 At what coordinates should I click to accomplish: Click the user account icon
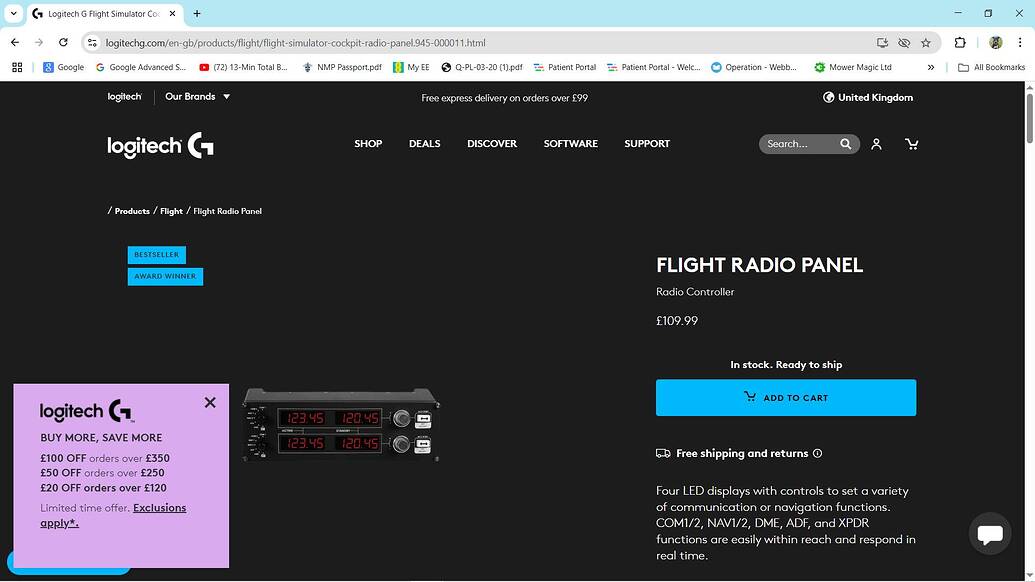[x=876, y=143]
